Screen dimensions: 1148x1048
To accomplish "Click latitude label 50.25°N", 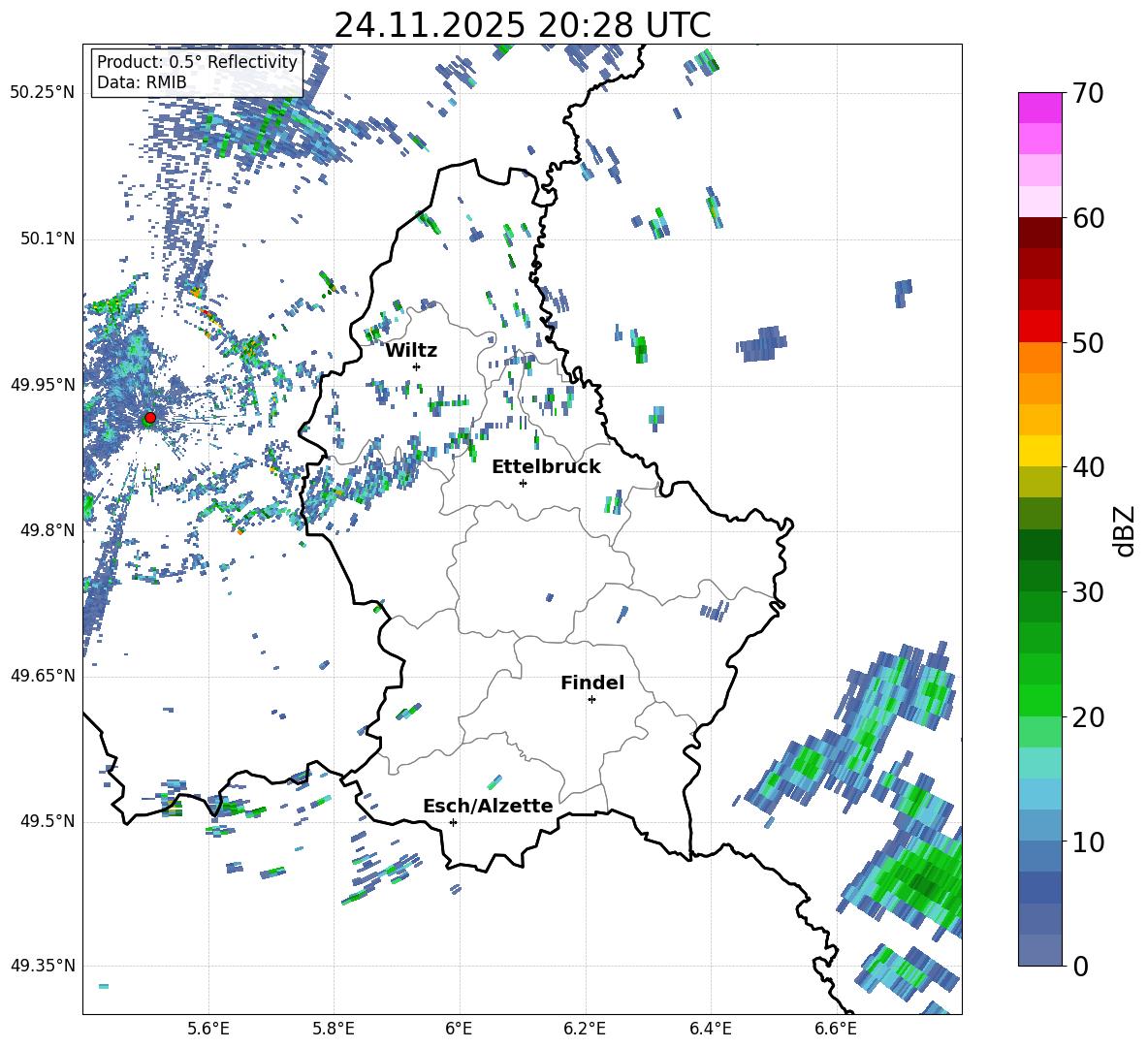I will point(43,93).
